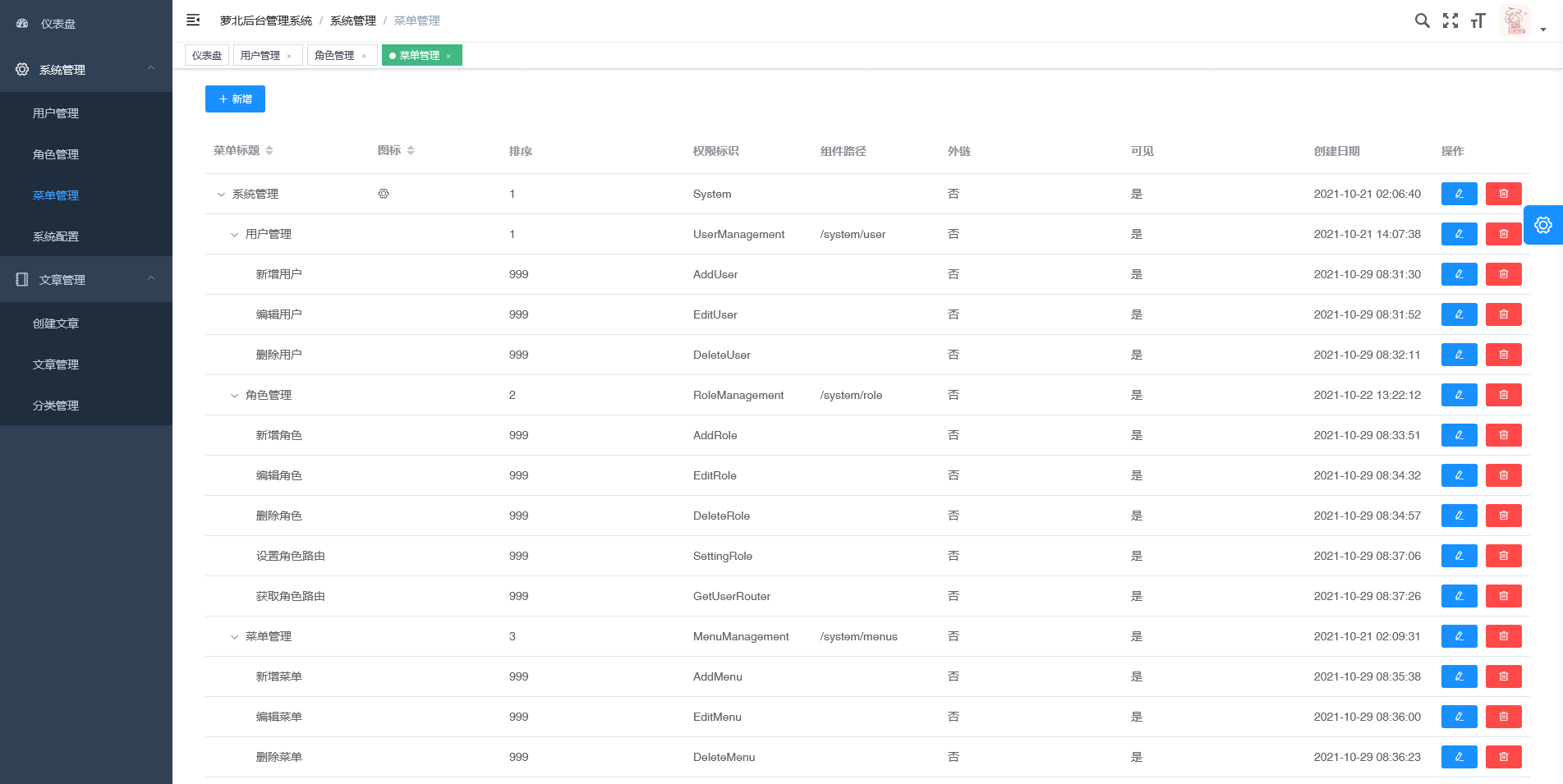Collapse the 系统管理 tree row

coord(221,195)
